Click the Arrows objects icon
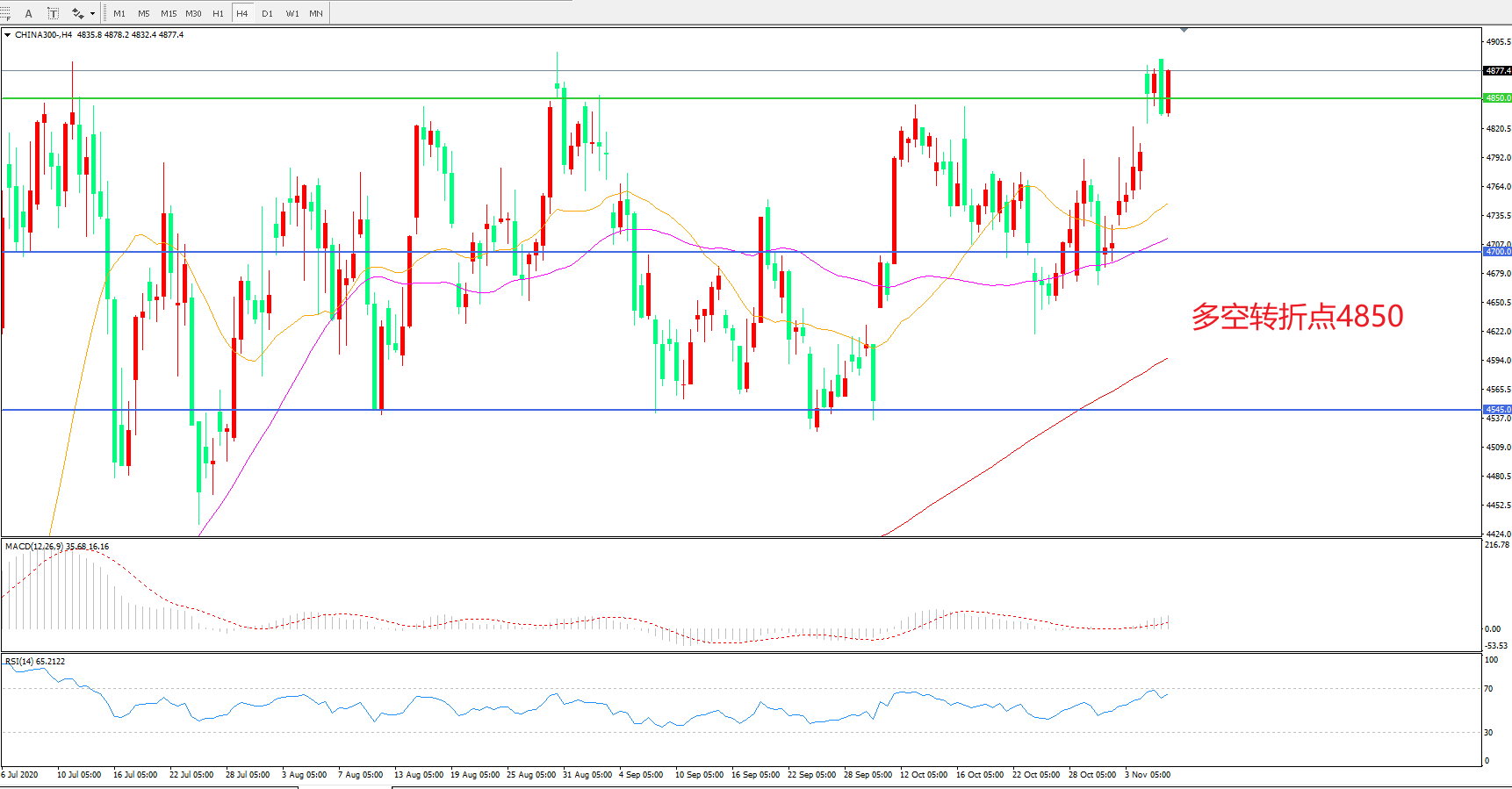The width and height of the screenshot is (1512, 789). point(77,13)
